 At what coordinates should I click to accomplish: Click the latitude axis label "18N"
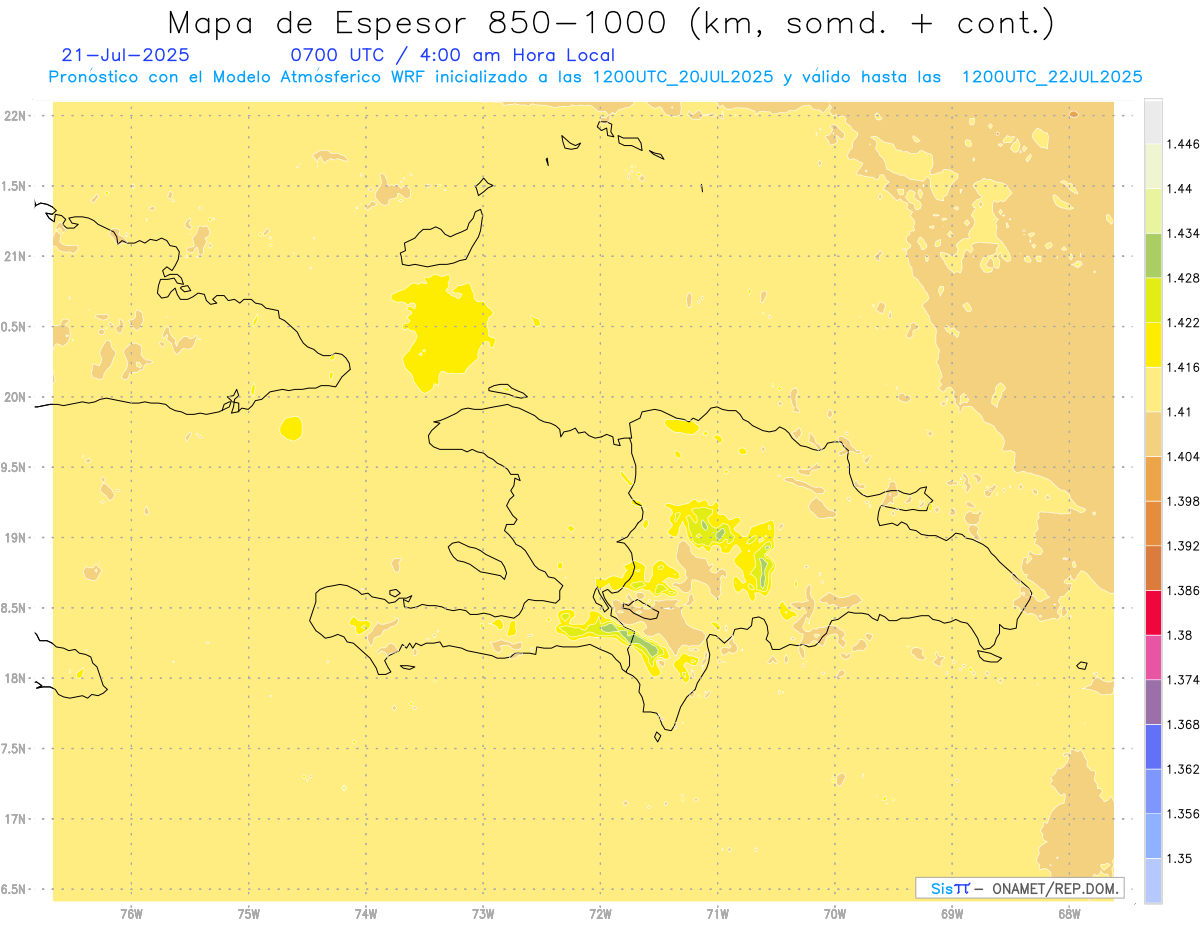(16, 678)
